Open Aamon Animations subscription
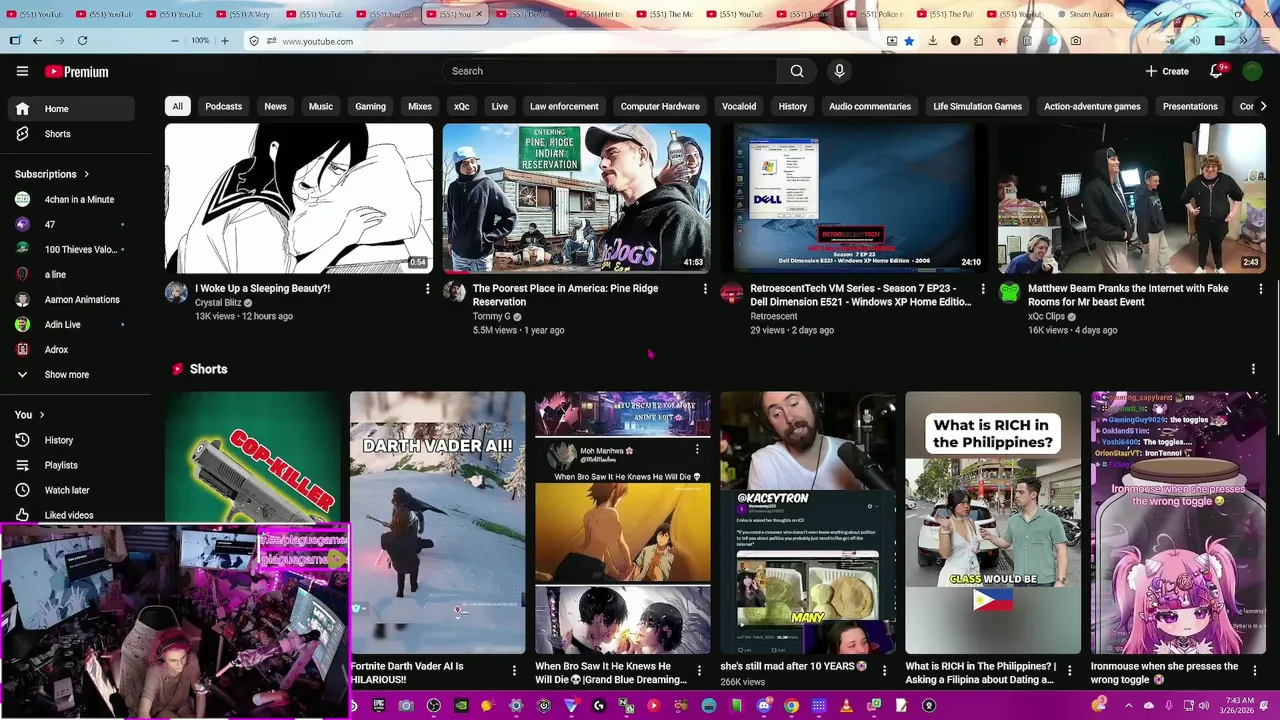The image size is (1280, 720). click(x=70, y=300)
